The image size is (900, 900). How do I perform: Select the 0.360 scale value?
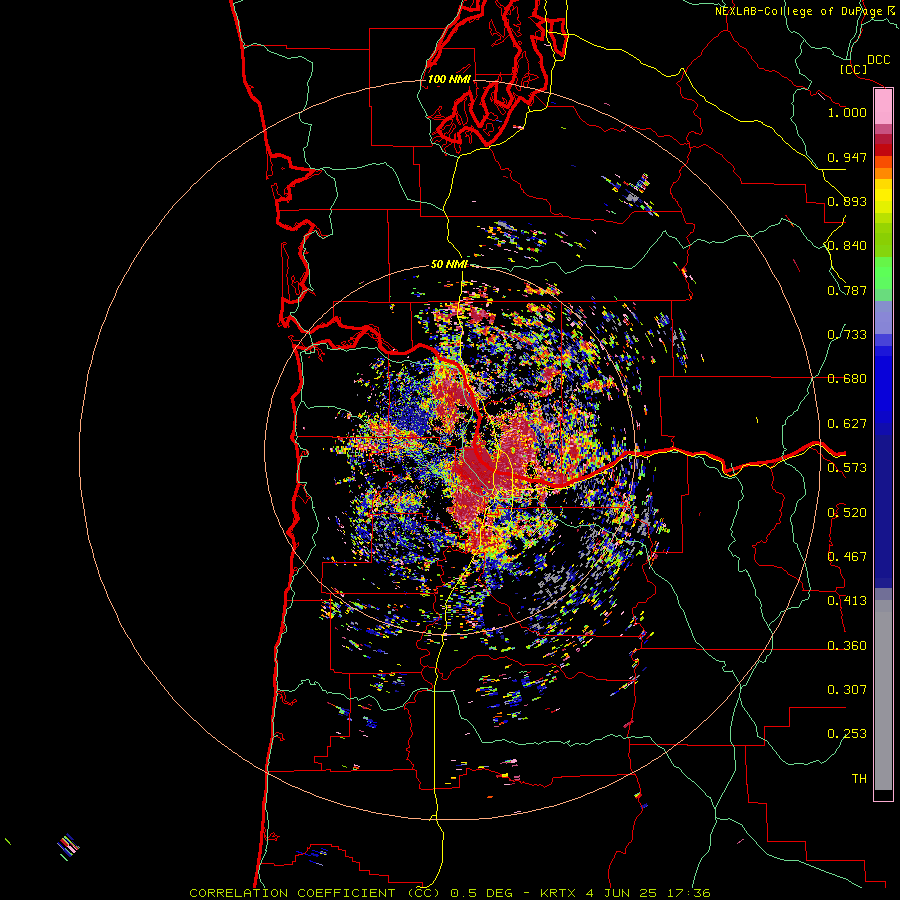(847, 646)
